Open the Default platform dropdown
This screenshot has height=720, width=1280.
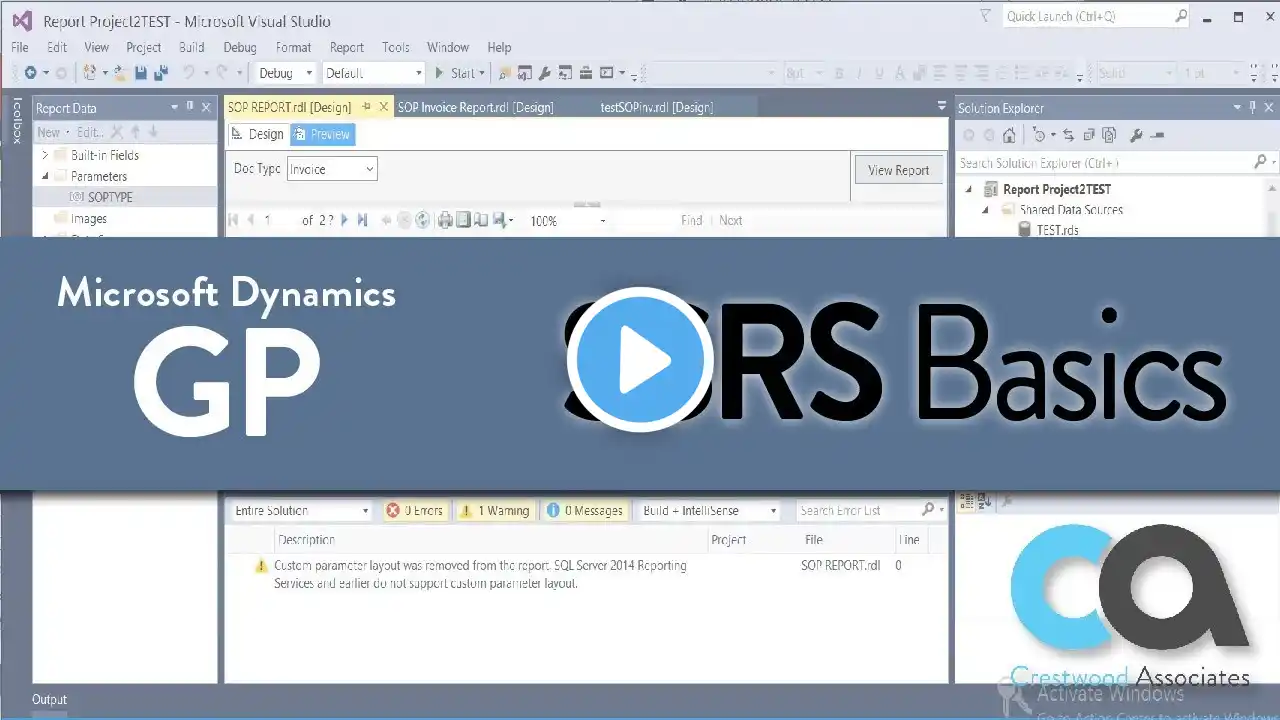tap(374, 73)
